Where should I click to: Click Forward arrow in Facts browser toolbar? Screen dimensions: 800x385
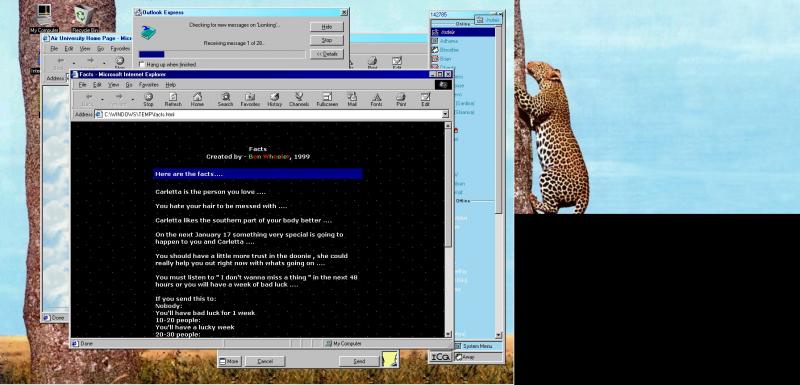click(x=118, y=99)
